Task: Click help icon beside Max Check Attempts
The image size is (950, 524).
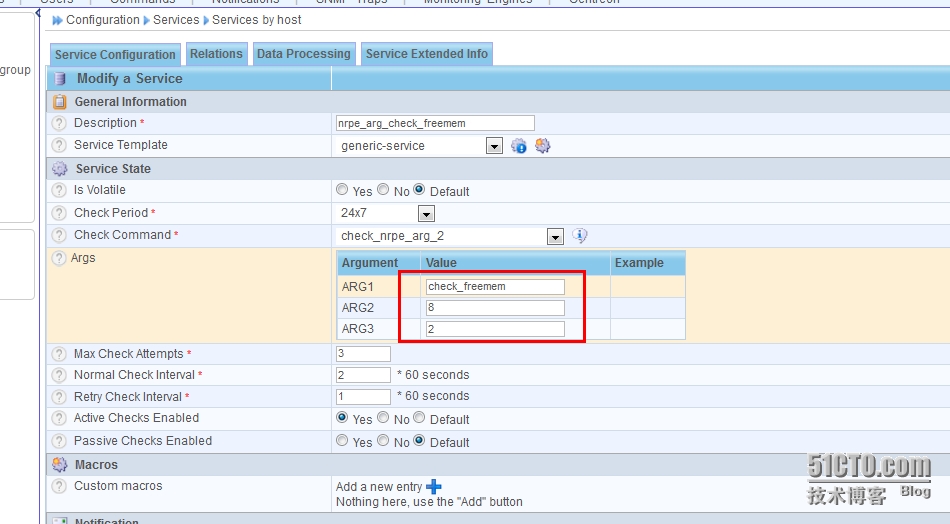Action: pos(59,354)
